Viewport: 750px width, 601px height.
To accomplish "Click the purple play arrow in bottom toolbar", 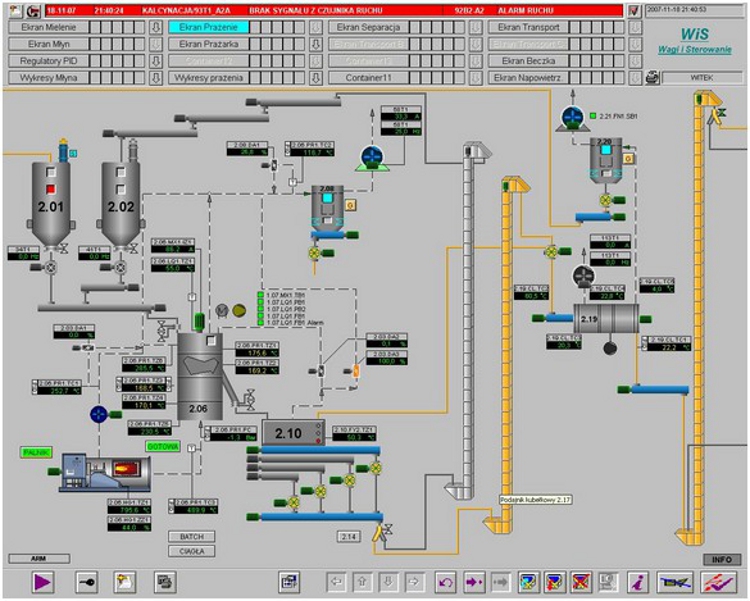I will point(42,582).
